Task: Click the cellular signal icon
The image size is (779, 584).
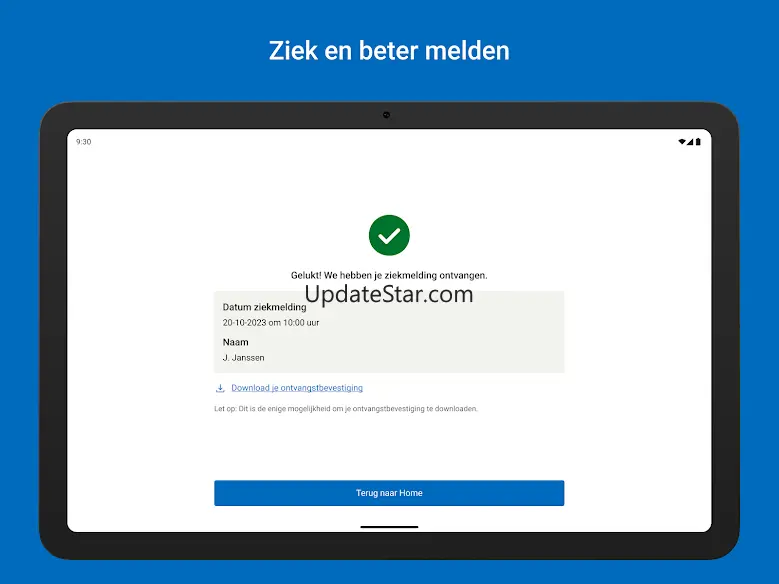Action: click(x=690, y=142)
